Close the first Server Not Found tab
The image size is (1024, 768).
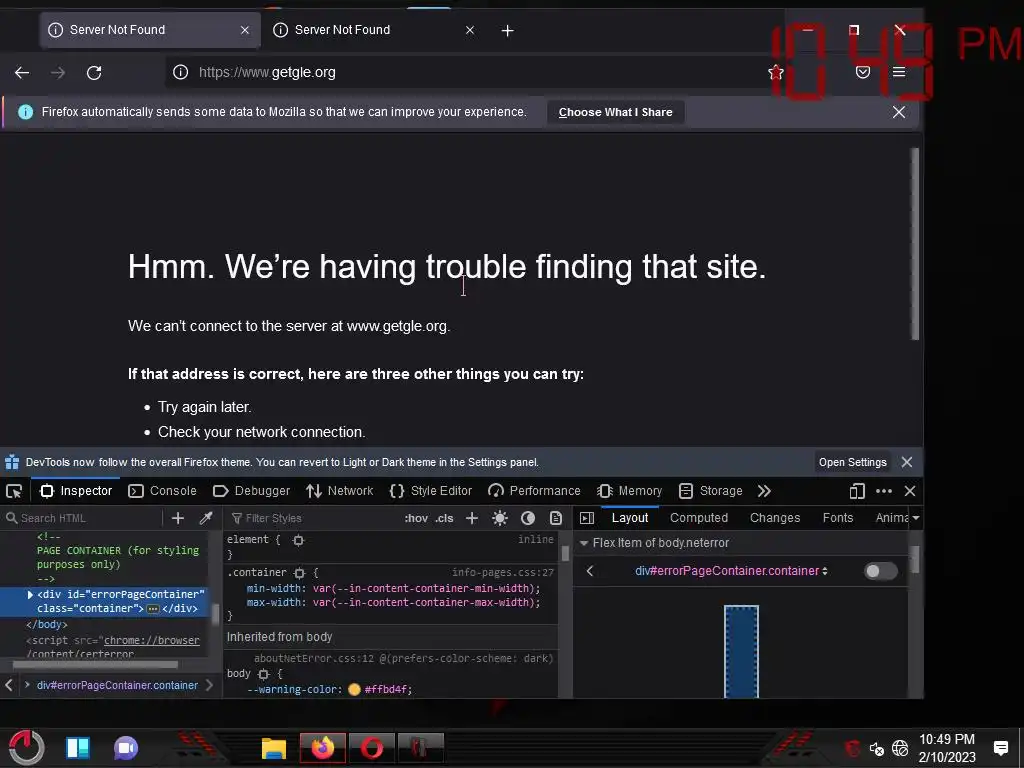245,30
